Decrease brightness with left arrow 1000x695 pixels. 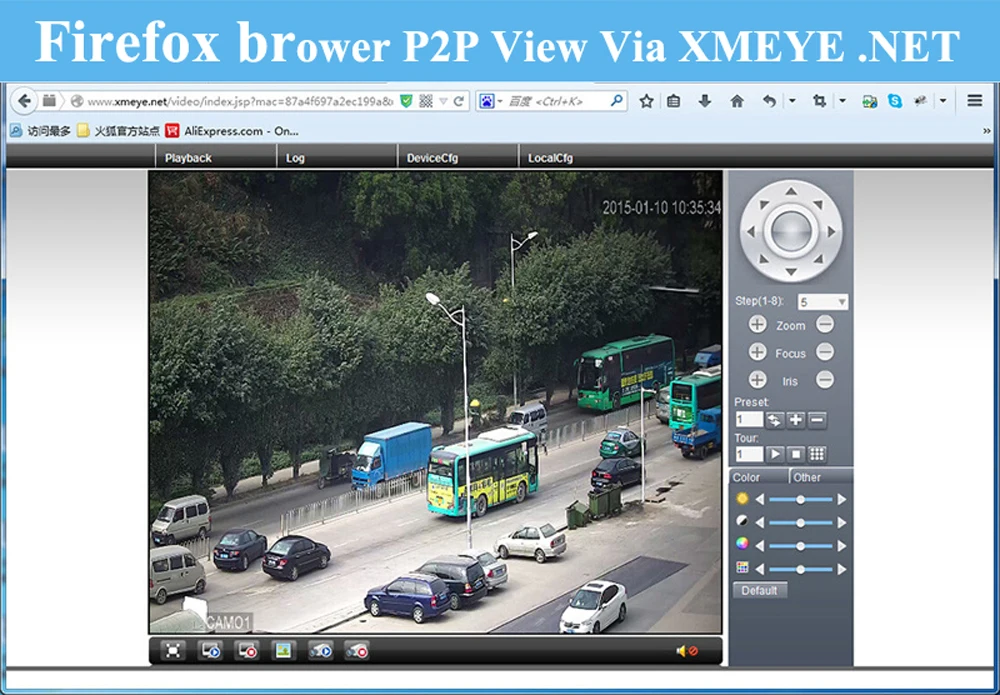coord(759,500)
